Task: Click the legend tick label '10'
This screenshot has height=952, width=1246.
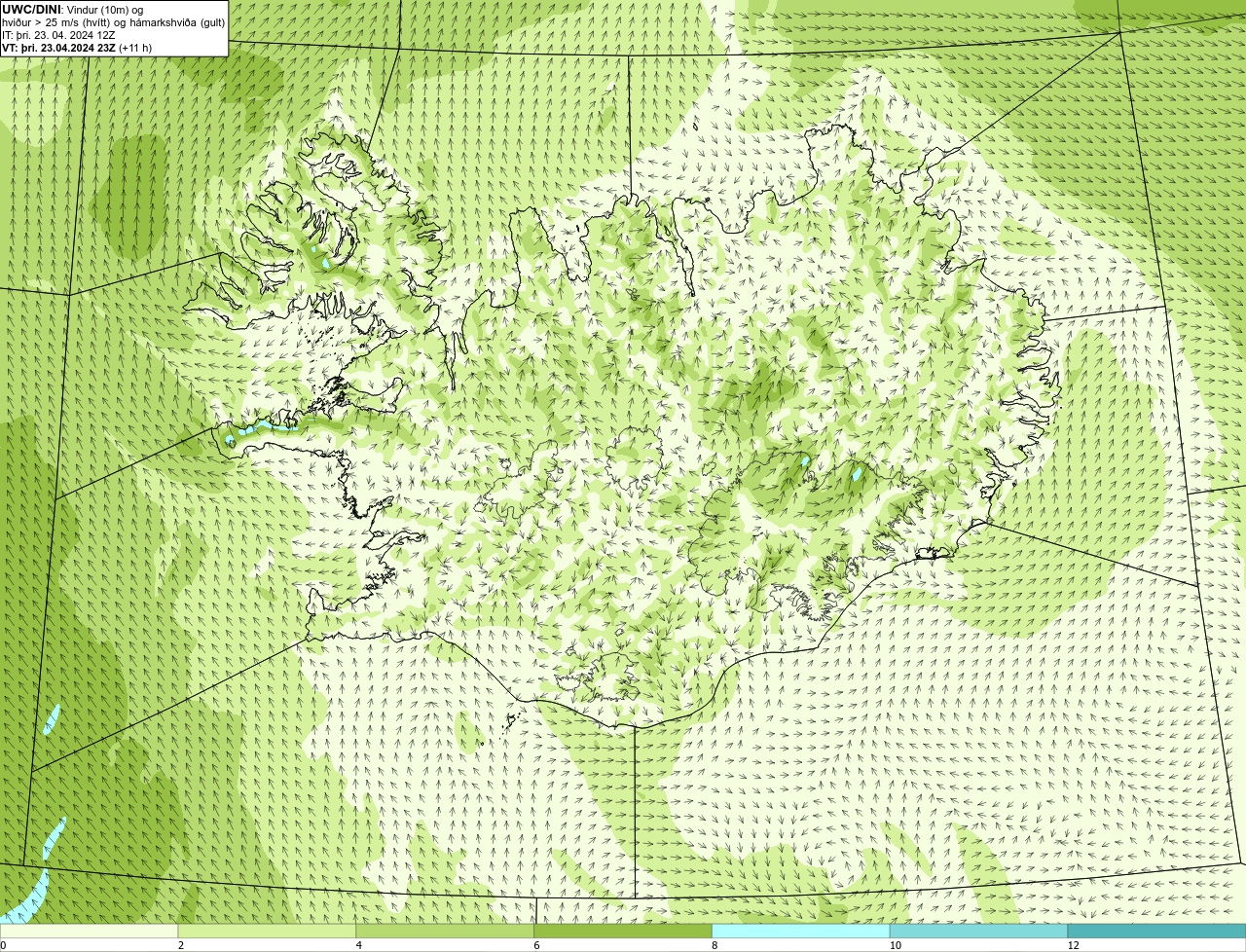Action: pyautogui.click(x=894, y=945)
